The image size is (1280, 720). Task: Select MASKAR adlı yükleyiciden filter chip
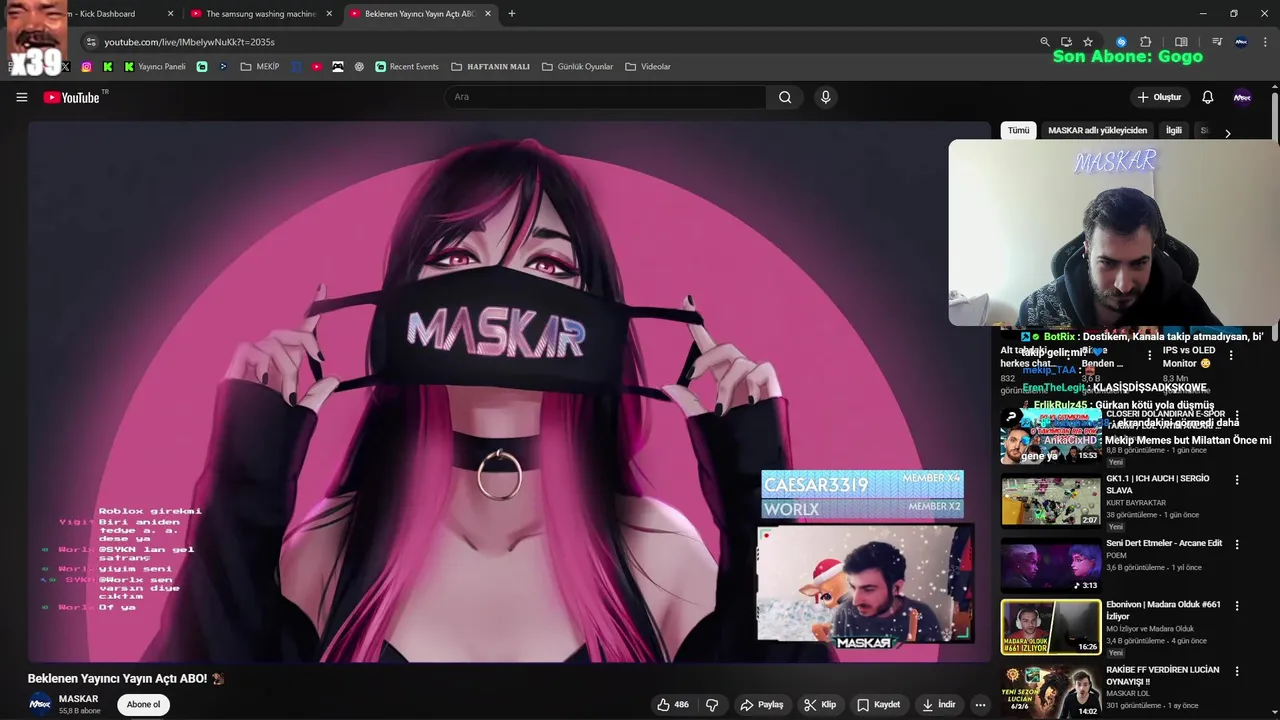[x=1097, y=131]
